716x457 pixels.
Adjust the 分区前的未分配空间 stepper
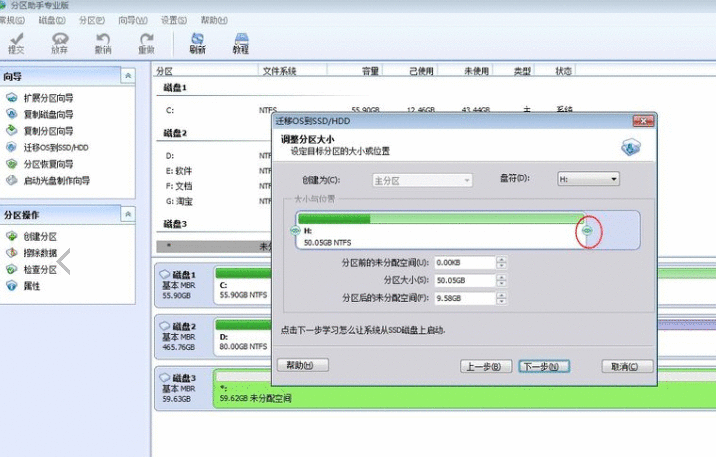click(501, 263)
